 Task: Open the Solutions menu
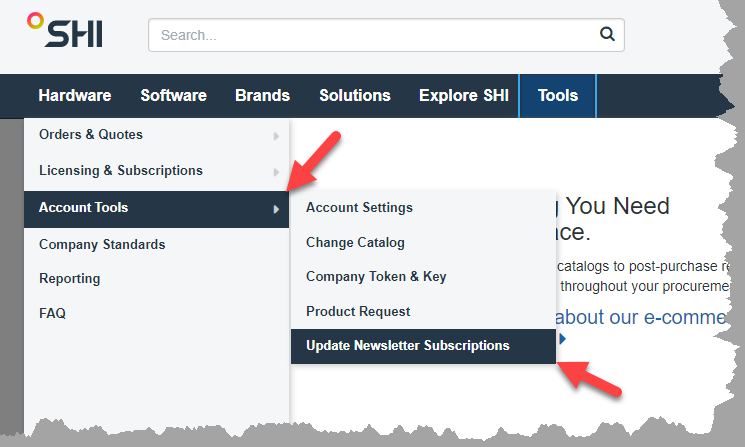tap(354, 95)
